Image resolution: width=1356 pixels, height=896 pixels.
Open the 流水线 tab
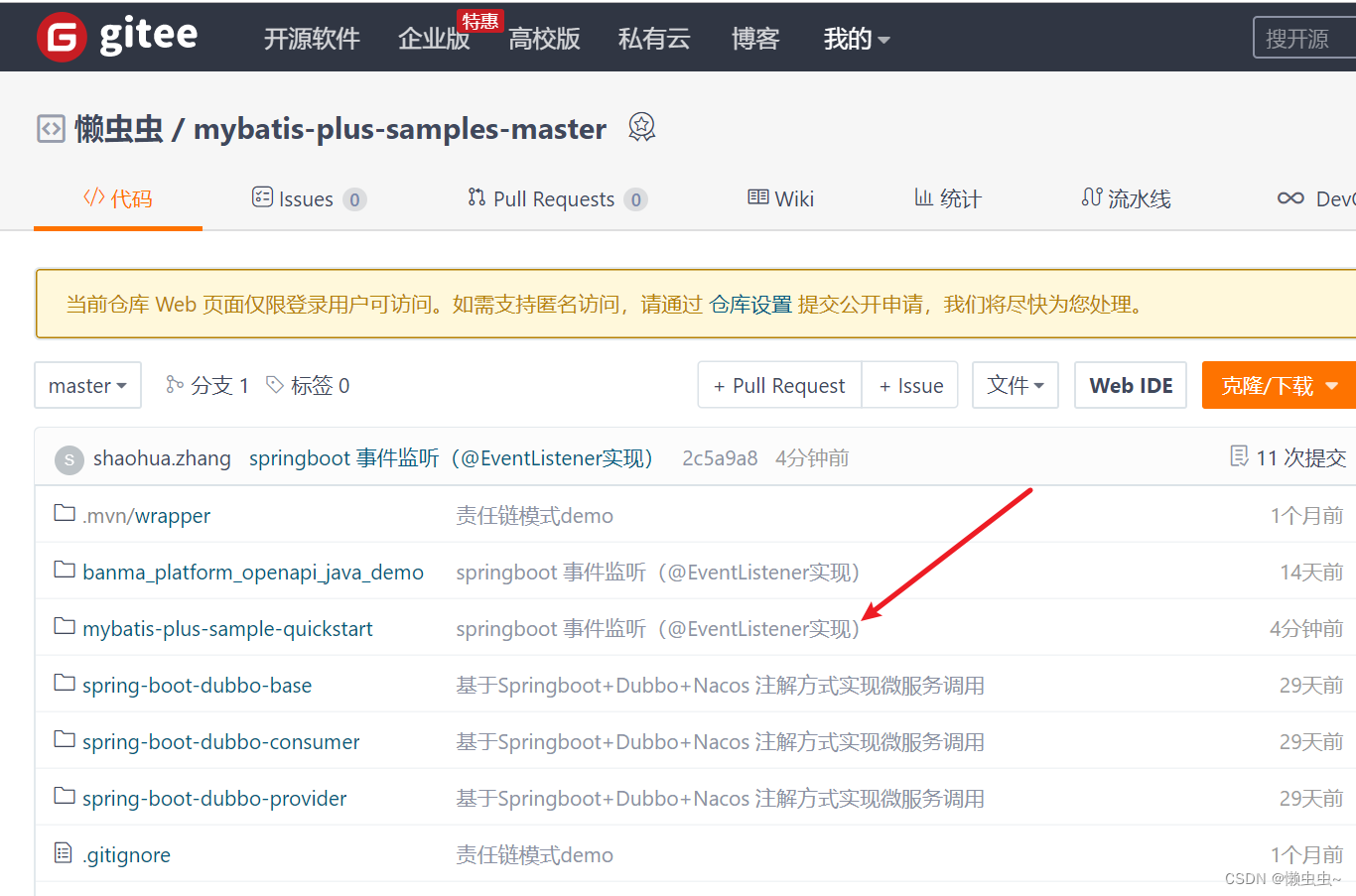tap(1126, 198)
